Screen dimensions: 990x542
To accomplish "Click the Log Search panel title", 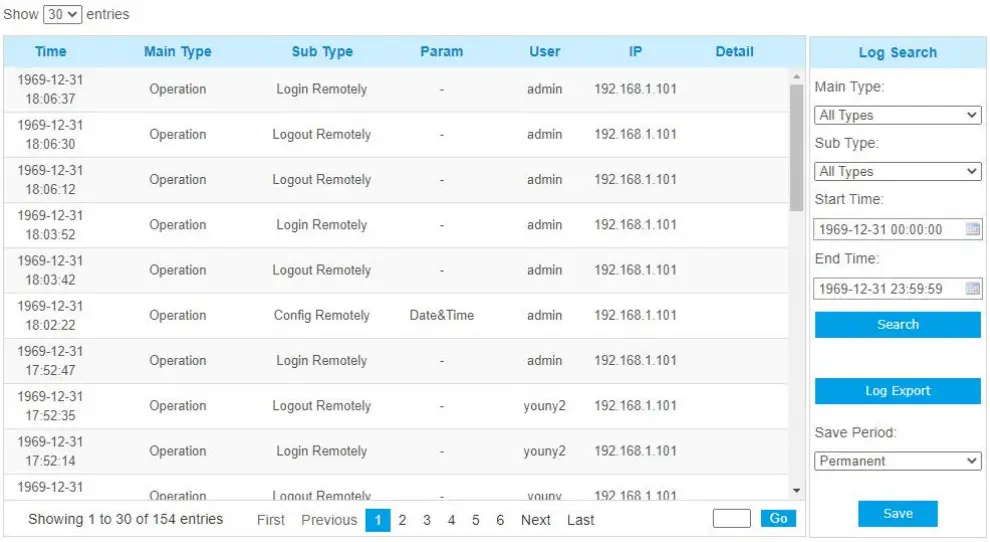I will 897,52.
